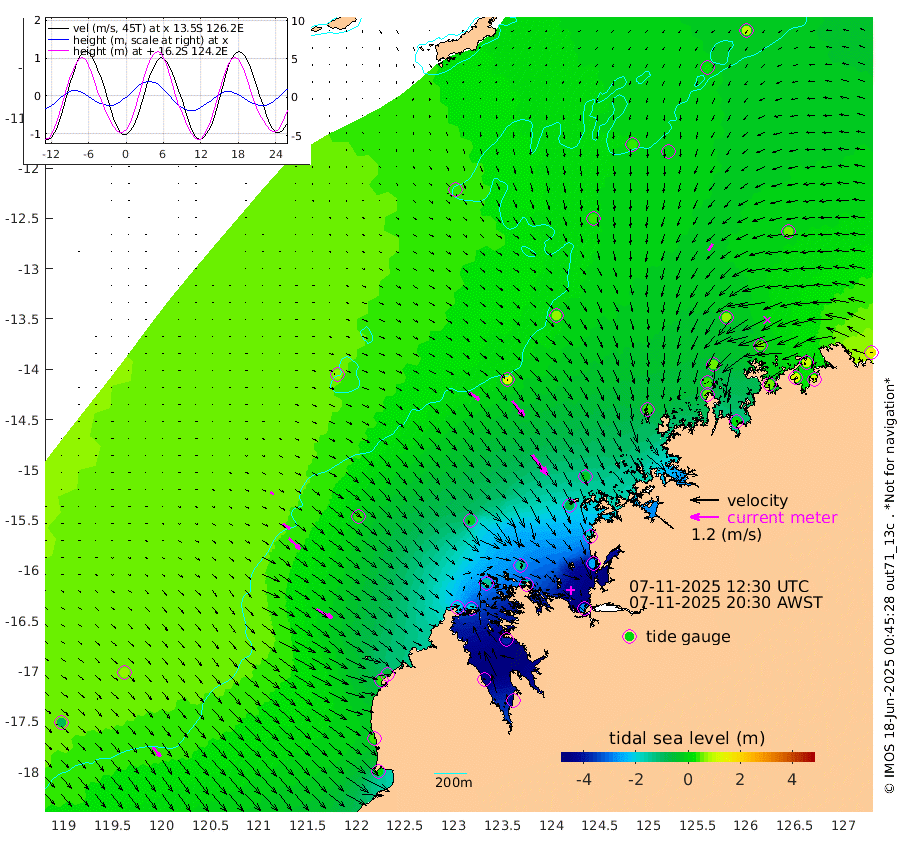Click 'height (m, scale at right) at x' legend entry
Viewport: 900px width, 846px height.
tap(150, 40)
